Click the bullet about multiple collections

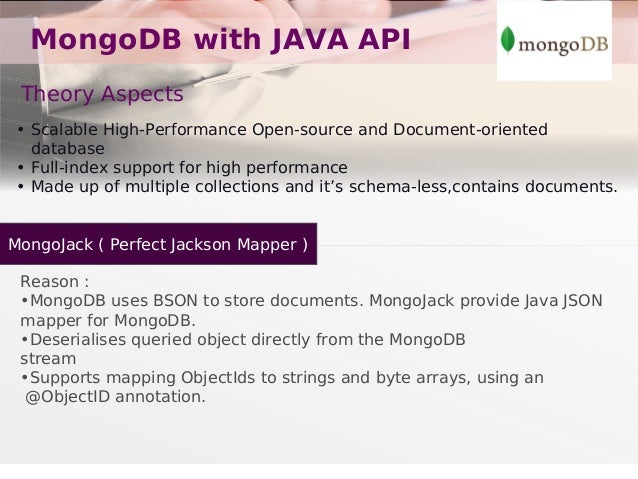tap(324, 186)
